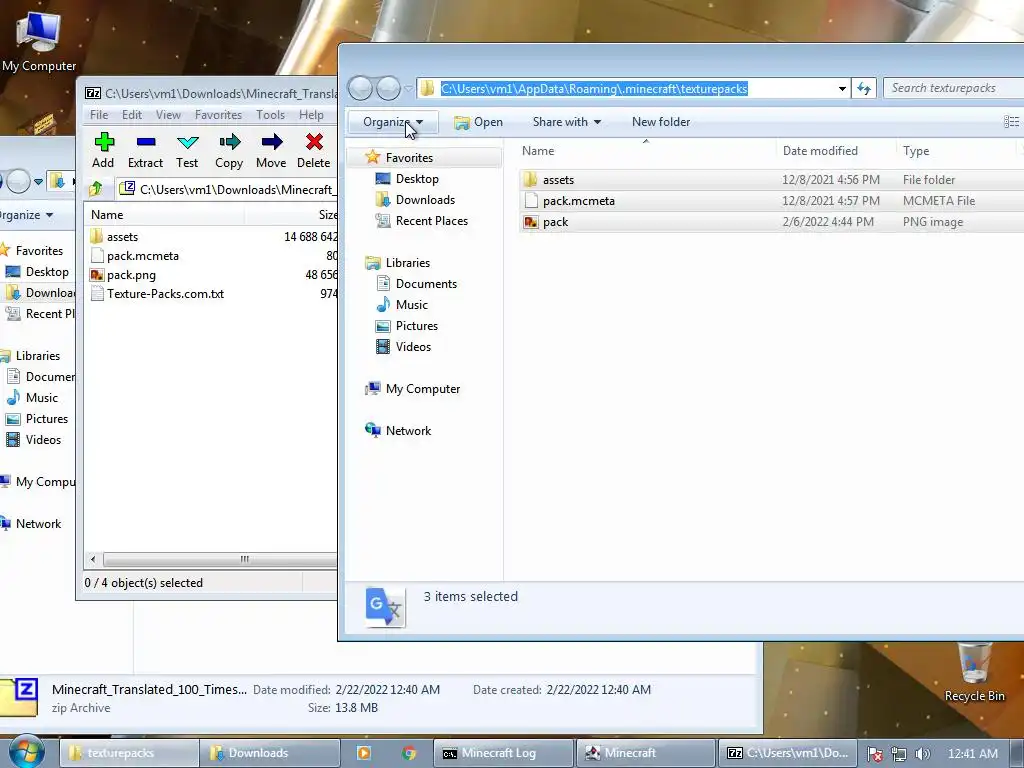Click the Copy icon in 7-Zip
Viewport: 1024px width, 768px height.
click(x=229, y=142)
